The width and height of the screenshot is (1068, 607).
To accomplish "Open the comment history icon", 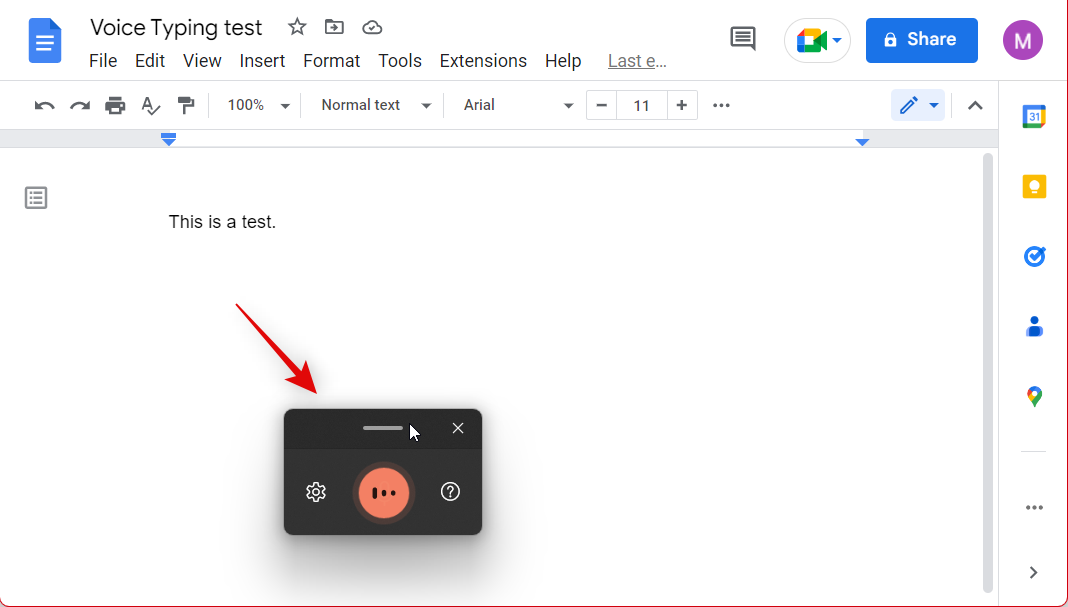I will (742, 39).
